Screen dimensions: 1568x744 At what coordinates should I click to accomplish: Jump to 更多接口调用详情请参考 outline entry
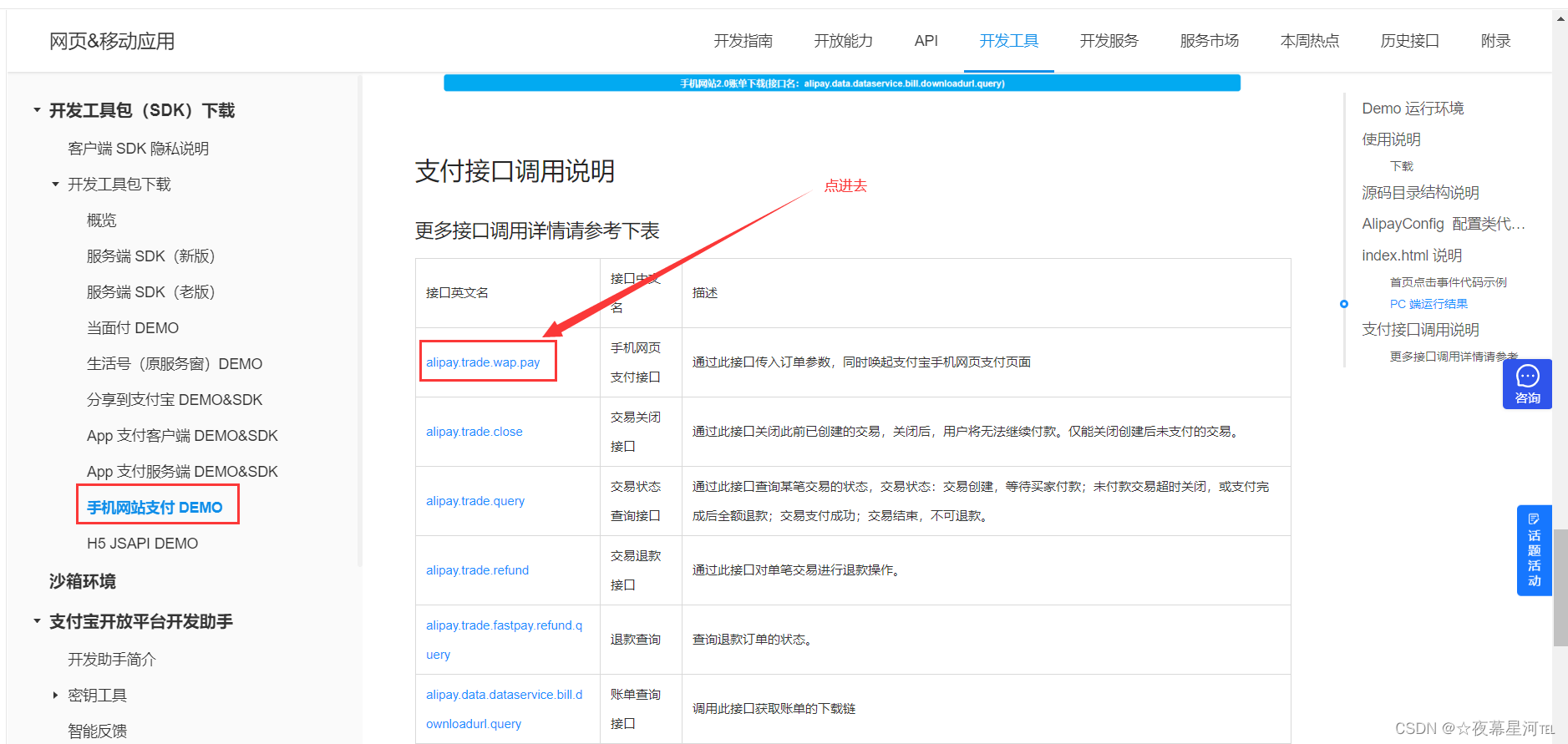pyautogui.click(x=1454, y=357)
